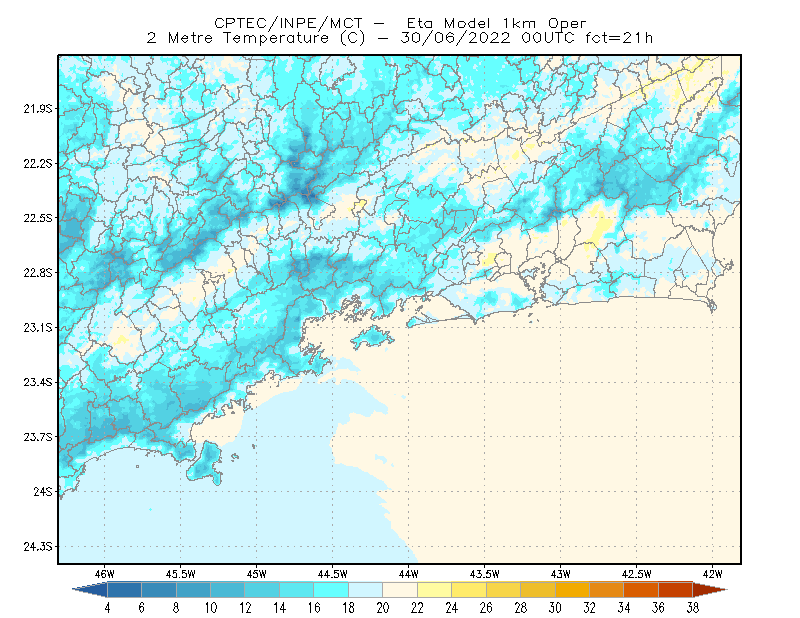This screenshot has height=618, width=800.
Task: Click the legend value 20
Action: [x=383, y=608]
